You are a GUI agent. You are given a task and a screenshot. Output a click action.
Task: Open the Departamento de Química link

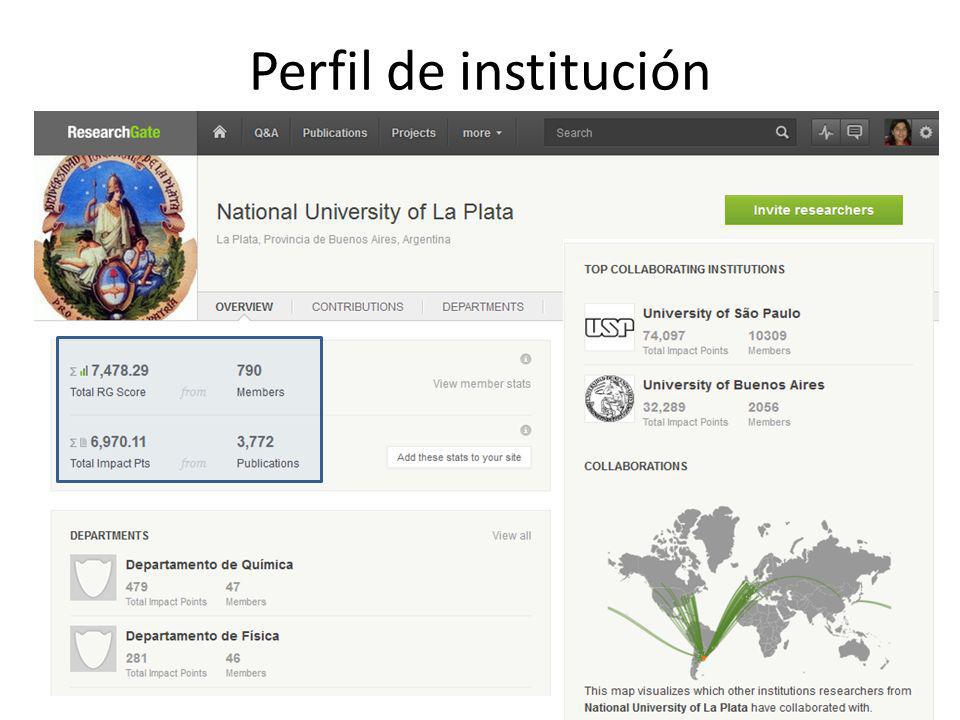[209, 564]
